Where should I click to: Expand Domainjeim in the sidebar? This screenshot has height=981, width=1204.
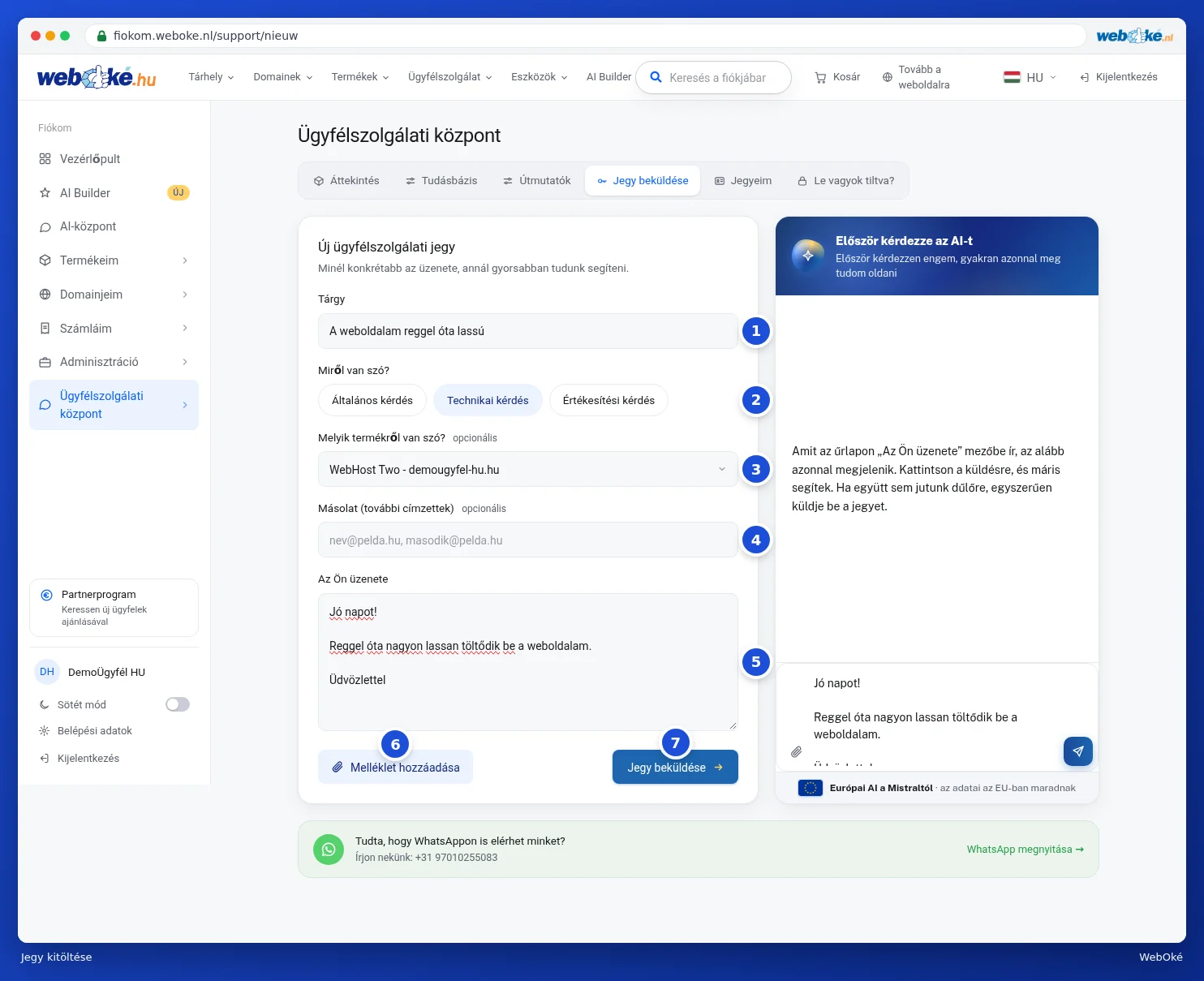point(114,295)
